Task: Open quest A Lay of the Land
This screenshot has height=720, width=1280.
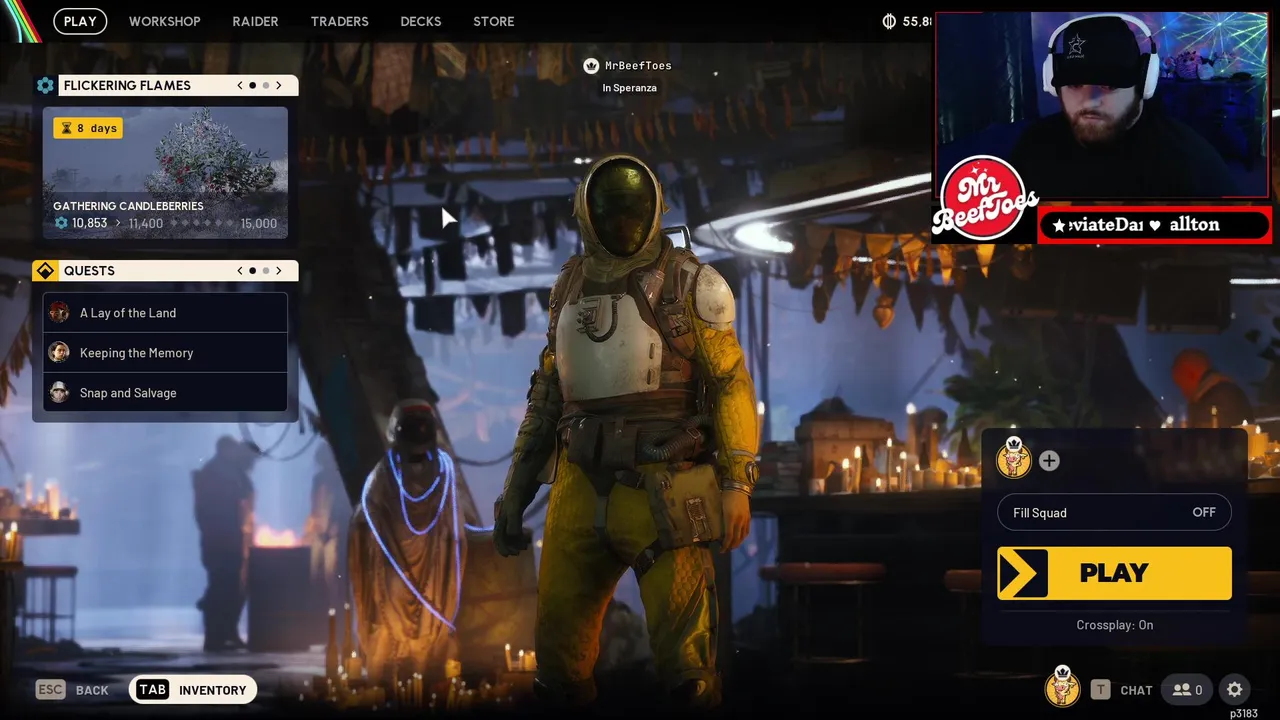Action: pyautogui.click(x=165, y=313)
